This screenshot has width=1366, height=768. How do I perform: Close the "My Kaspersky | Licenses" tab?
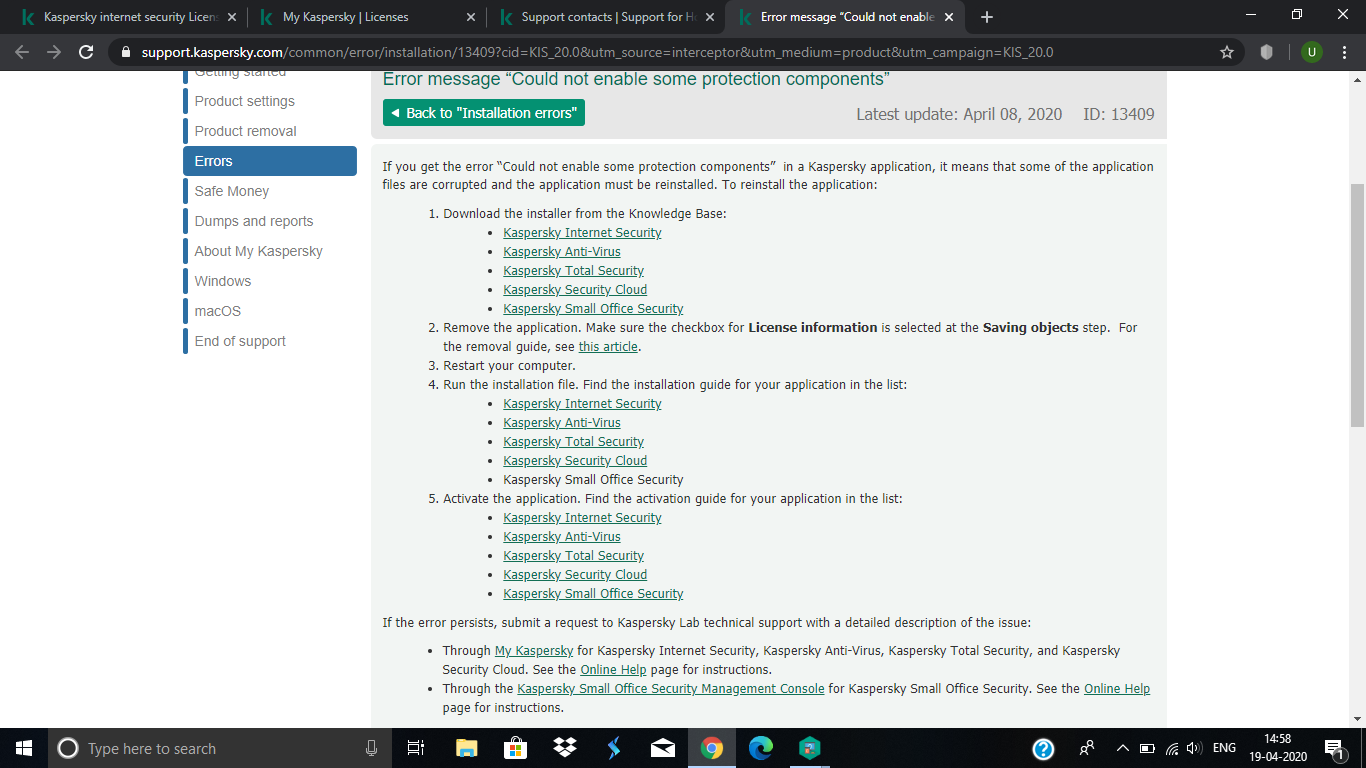[x=470, y=17]
